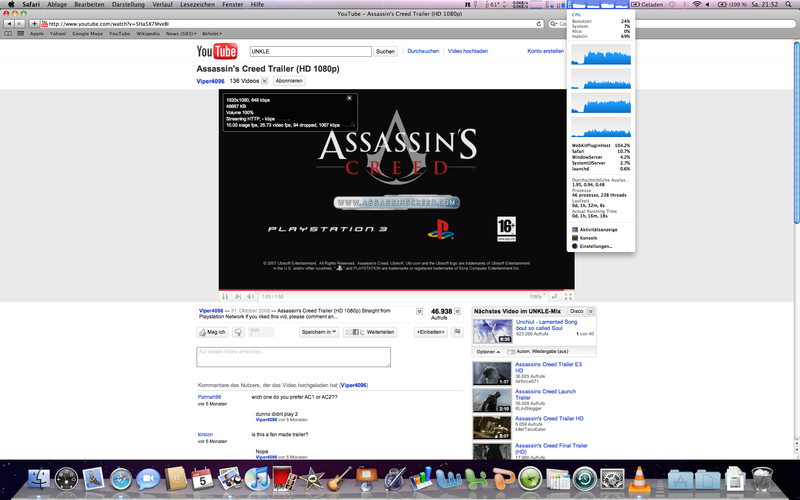The width and height of the screenshot is (800, 500).
Task: Open iTunes from the Dock
Action: pos(257,480)
